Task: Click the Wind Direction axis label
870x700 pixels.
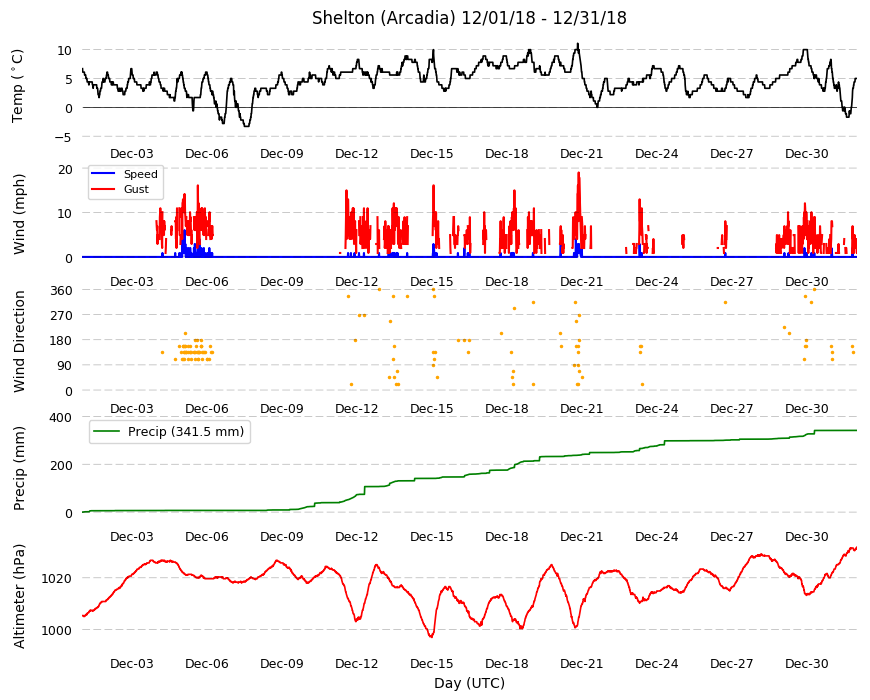Action: coord(18,341)
